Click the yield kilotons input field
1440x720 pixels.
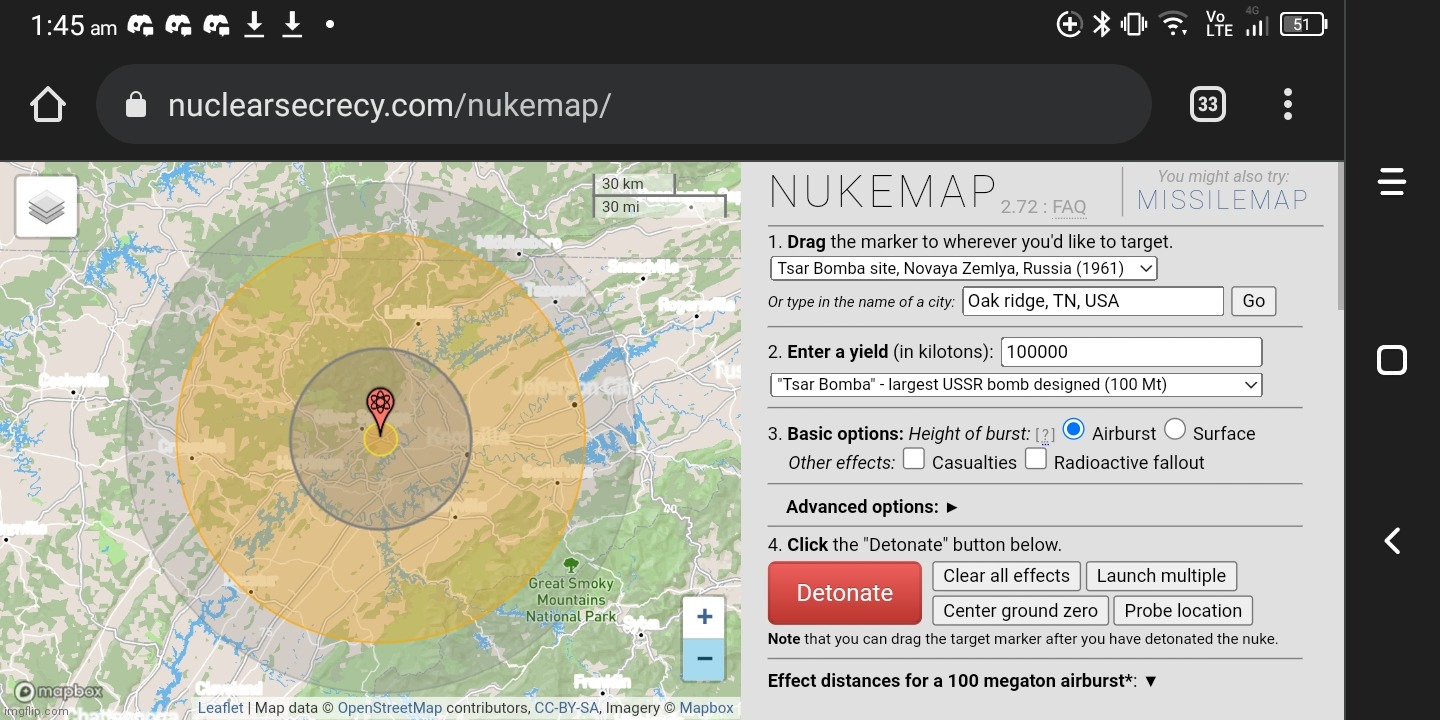pos(1131,352)
